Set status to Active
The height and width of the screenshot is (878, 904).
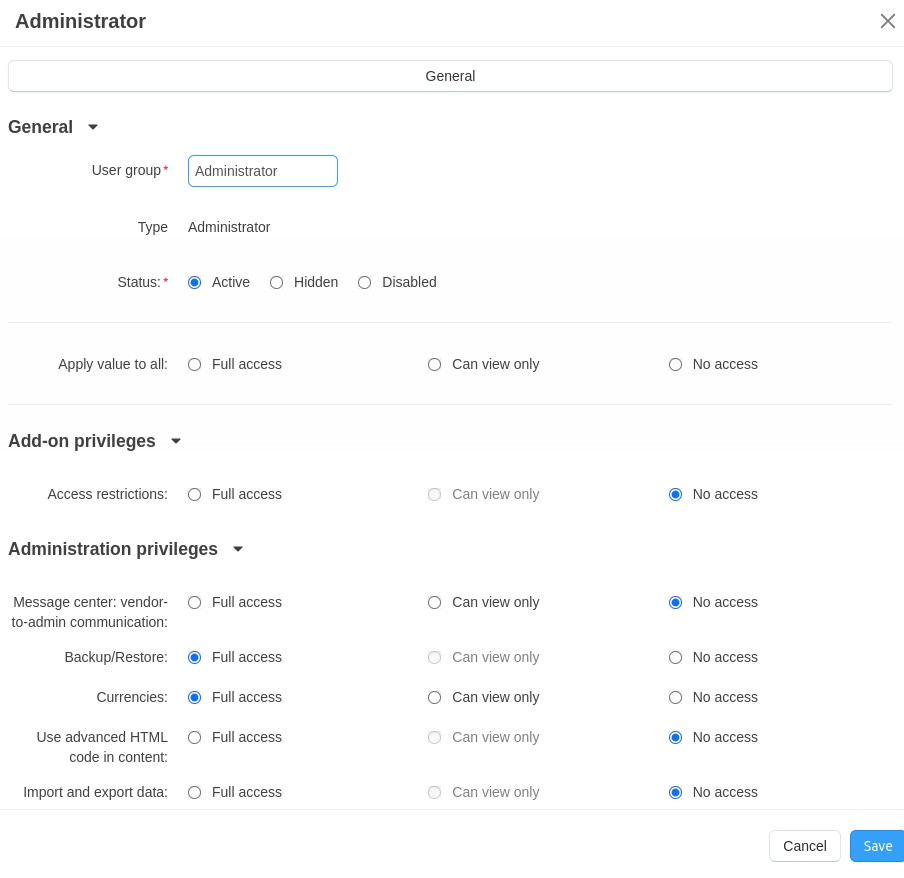click(194, 282)
